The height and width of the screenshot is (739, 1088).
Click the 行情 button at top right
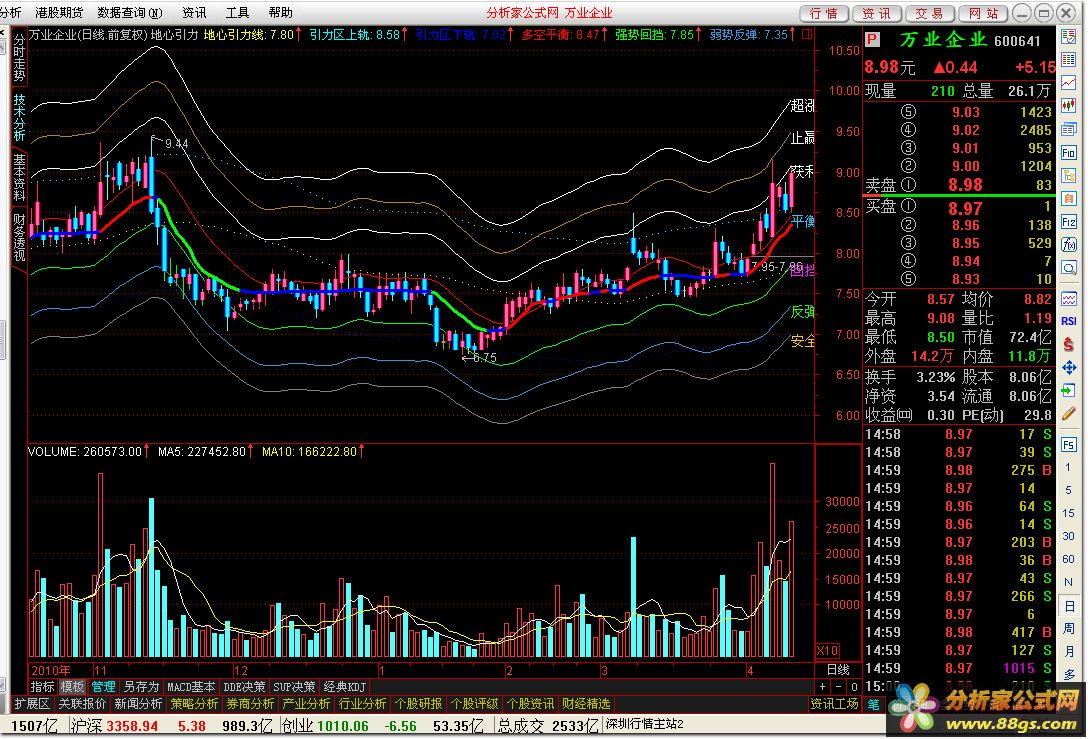[x=824, y=13]
